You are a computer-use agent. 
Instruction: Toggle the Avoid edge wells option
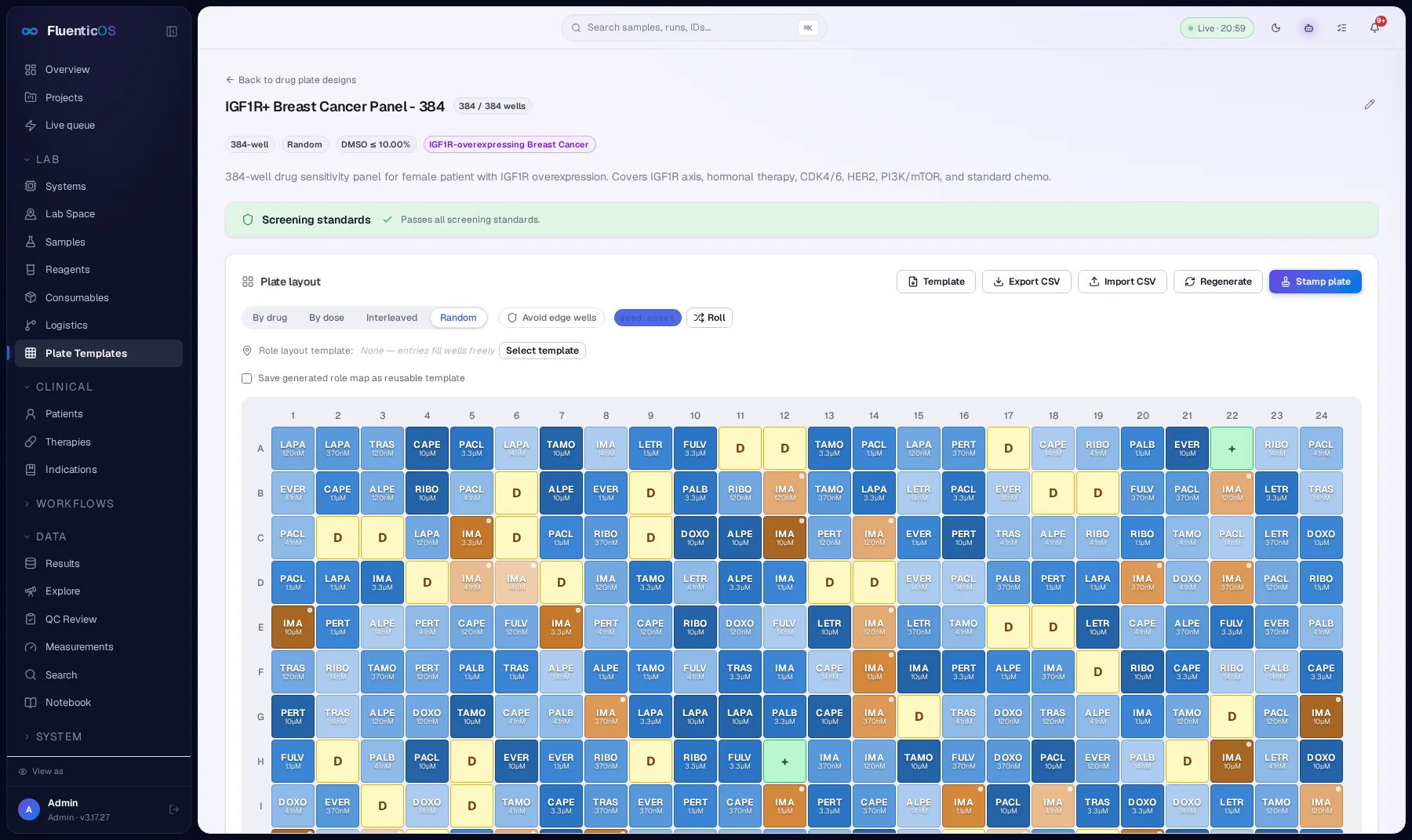[x=551, y=318]
